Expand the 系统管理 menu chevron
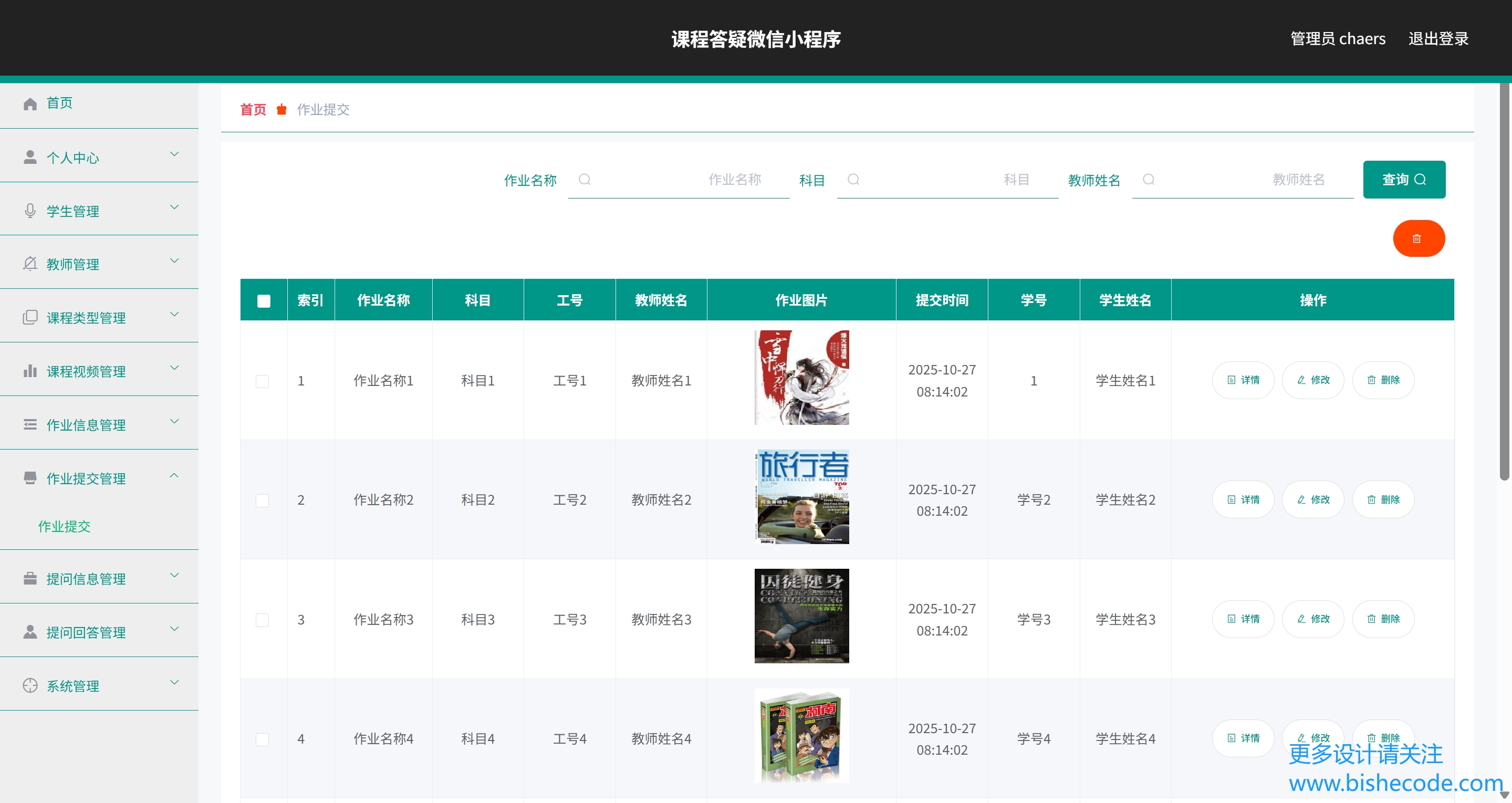 [x=174, y=683]
